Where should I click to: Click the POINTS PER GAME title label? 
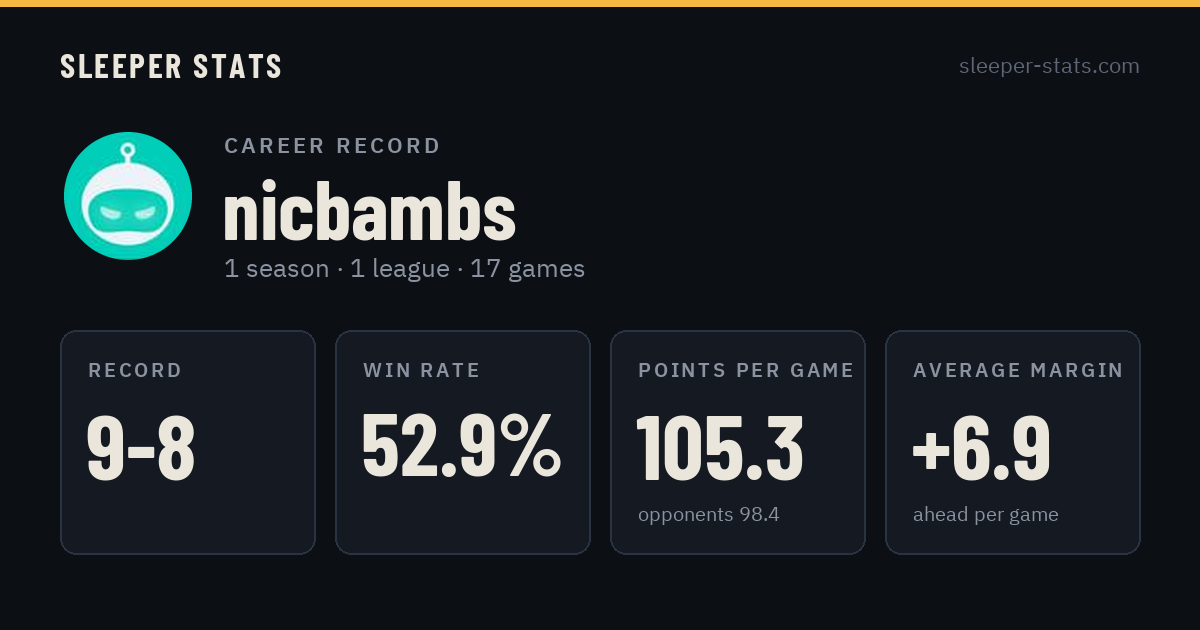pyautogui.click(x=746, y=370)
